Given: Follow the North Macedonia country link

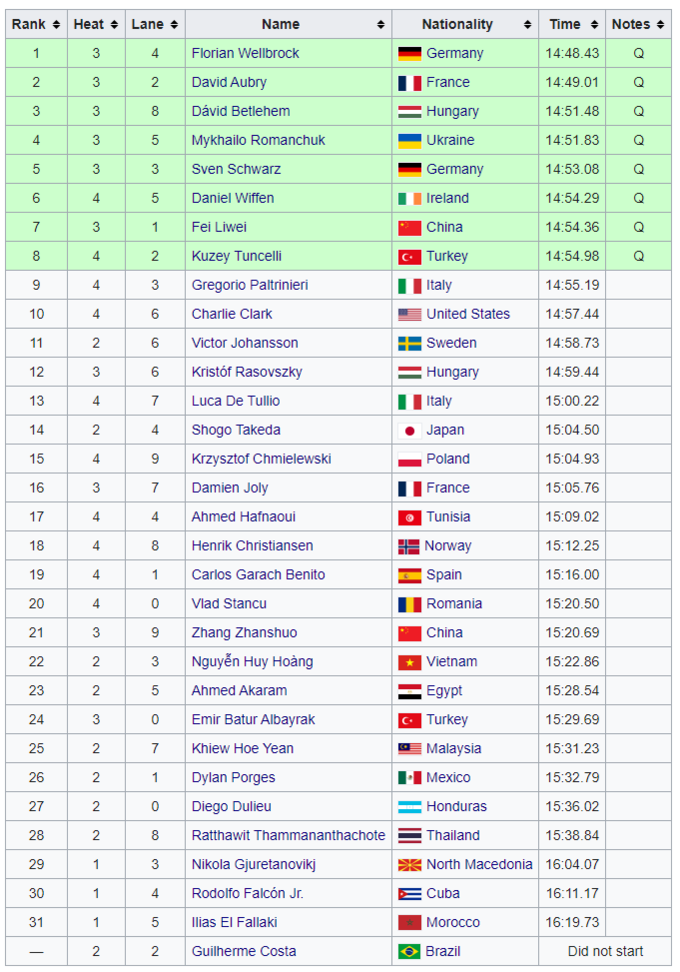Looking at the screenshot, I should click(x=479, y=865).
